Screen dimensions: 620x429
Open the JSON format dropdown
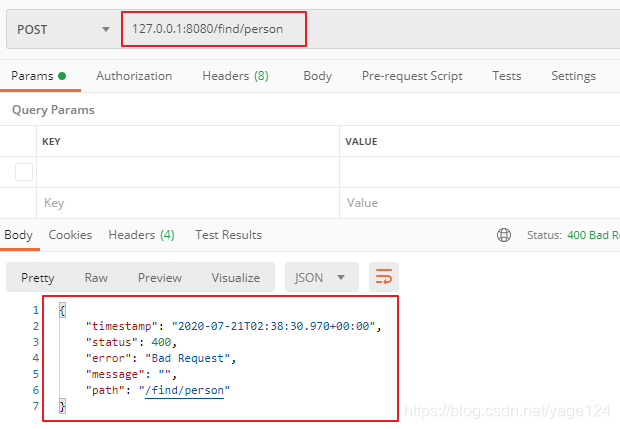(321, 277)
